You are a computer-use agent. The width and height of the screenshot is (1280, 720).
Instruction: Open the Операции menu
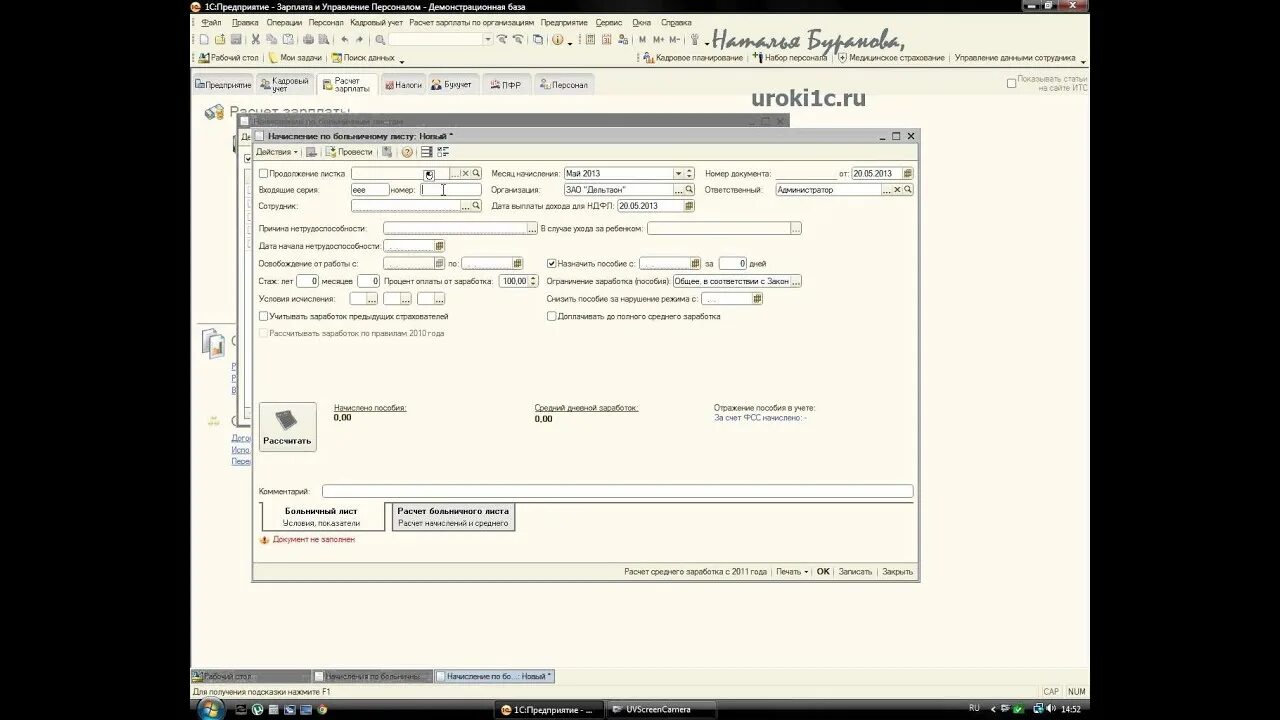[x=284, y=22]
